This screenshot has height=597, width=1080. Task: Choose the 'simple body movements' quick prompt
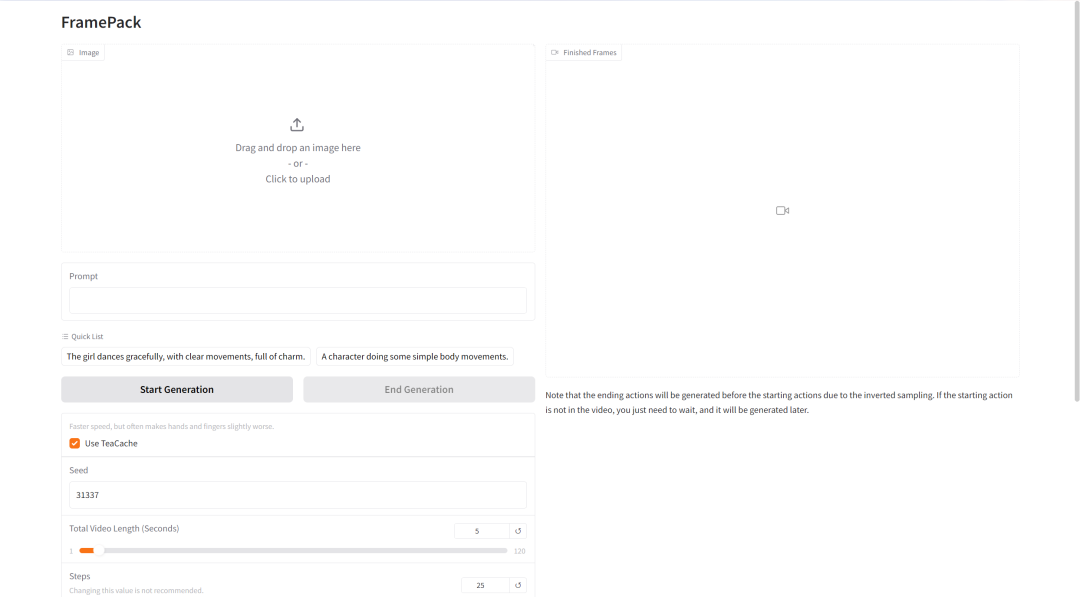(x=415, y=357)
